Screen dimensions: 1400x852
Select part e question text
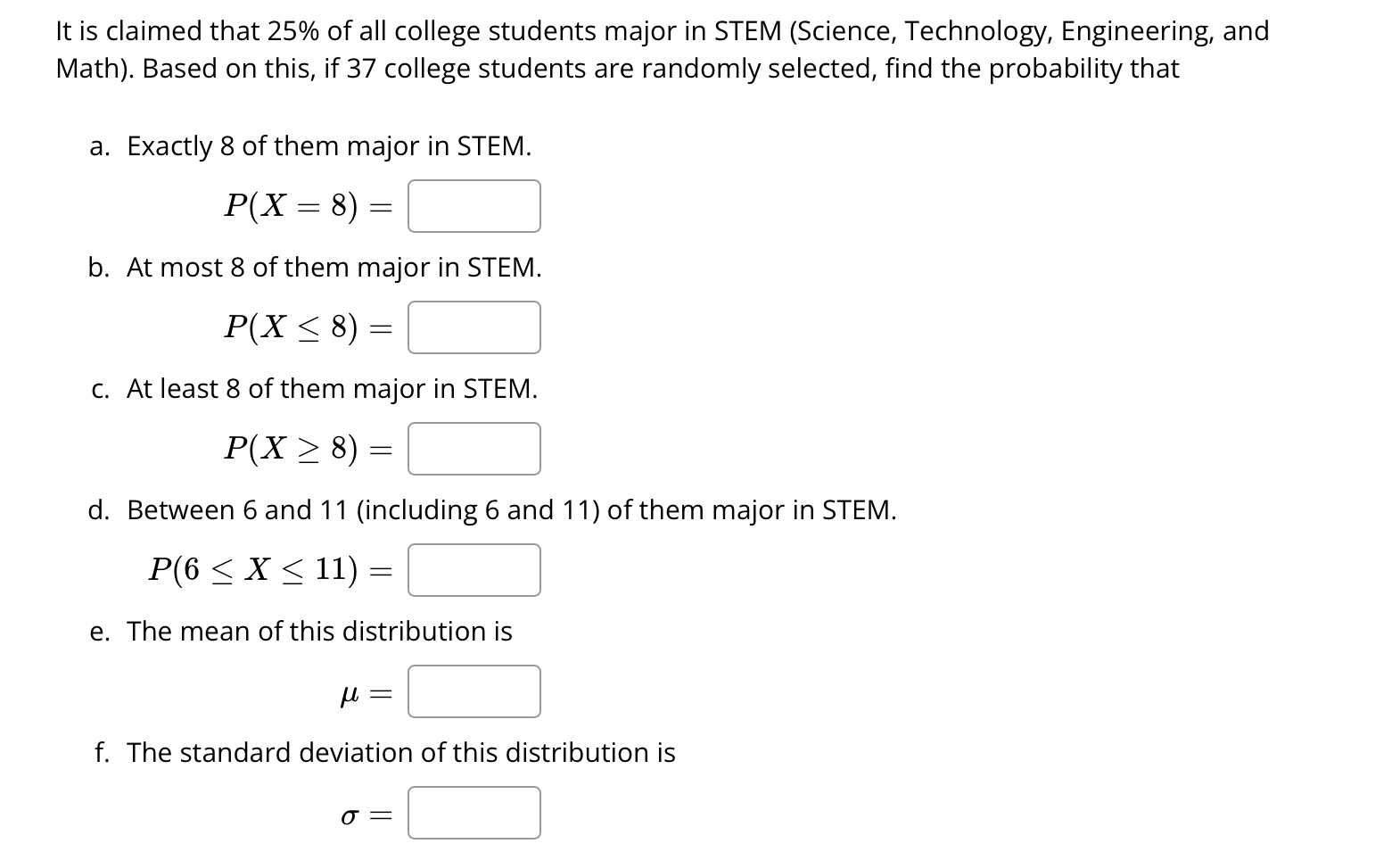pos(301,631)
